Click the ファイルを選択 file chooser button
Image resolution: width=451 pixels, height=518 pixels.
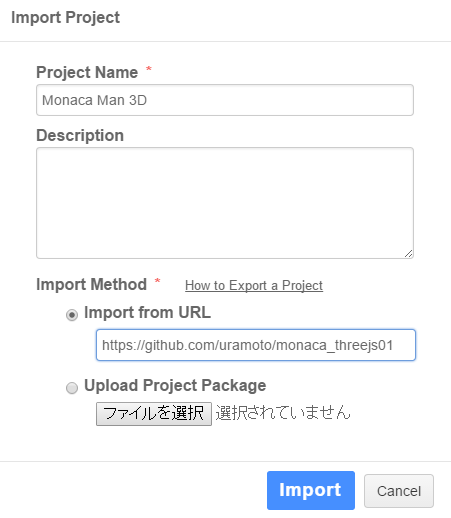(154, 414)
